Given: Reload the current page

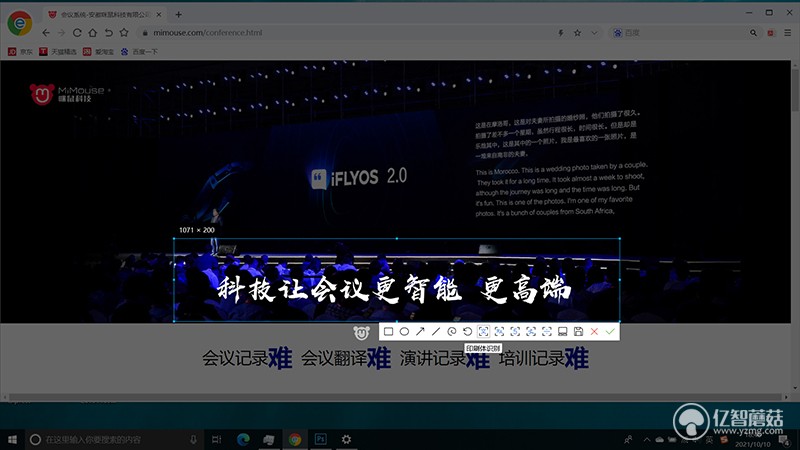Looking at the screenshot, I should (x=77, y=33).
